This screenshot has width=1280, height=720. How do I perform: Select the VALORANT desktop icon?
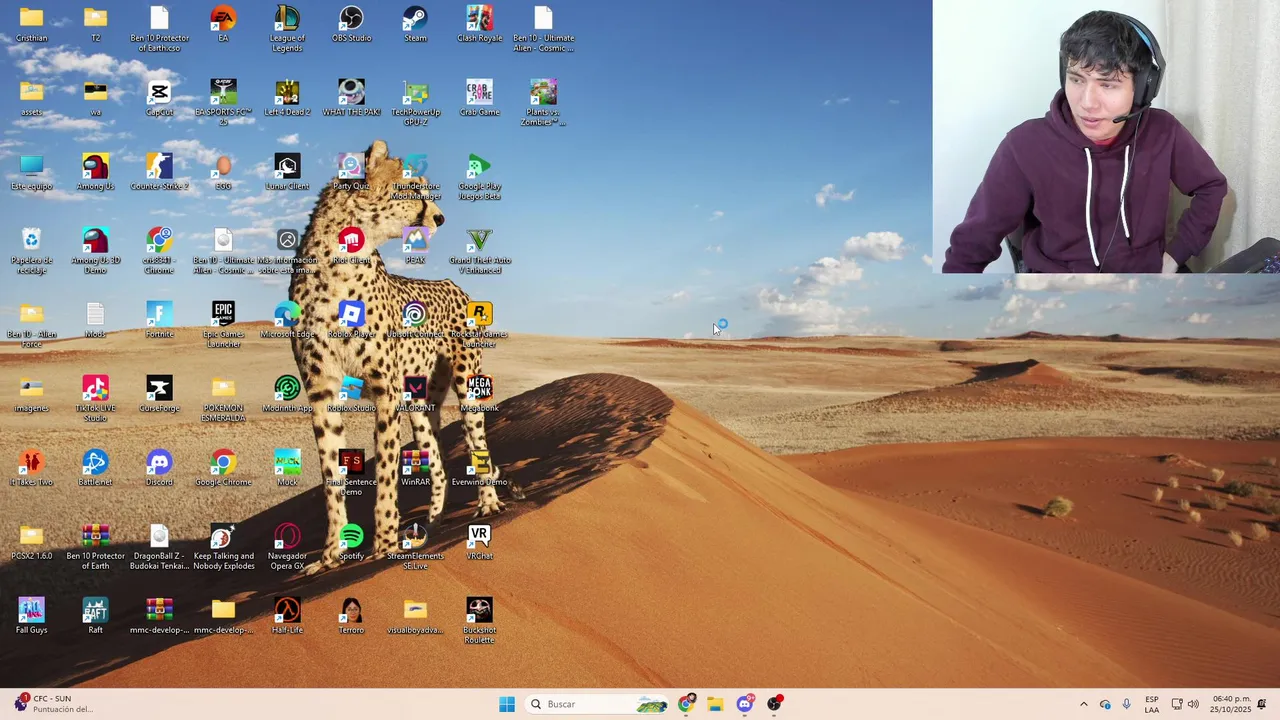[415, 394]
